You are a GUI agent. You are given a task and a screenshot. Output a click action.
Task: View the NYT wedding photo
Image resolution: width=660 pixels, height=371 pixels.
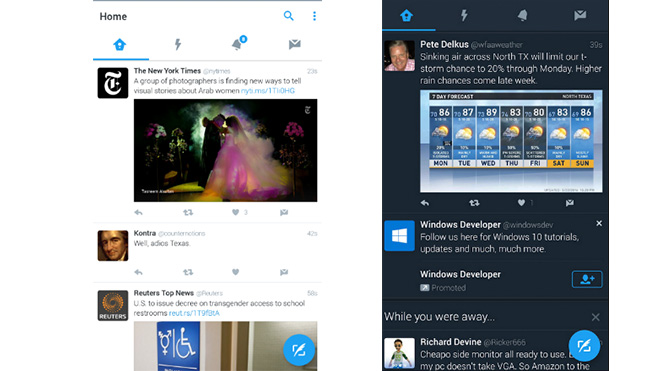(225, 150)
